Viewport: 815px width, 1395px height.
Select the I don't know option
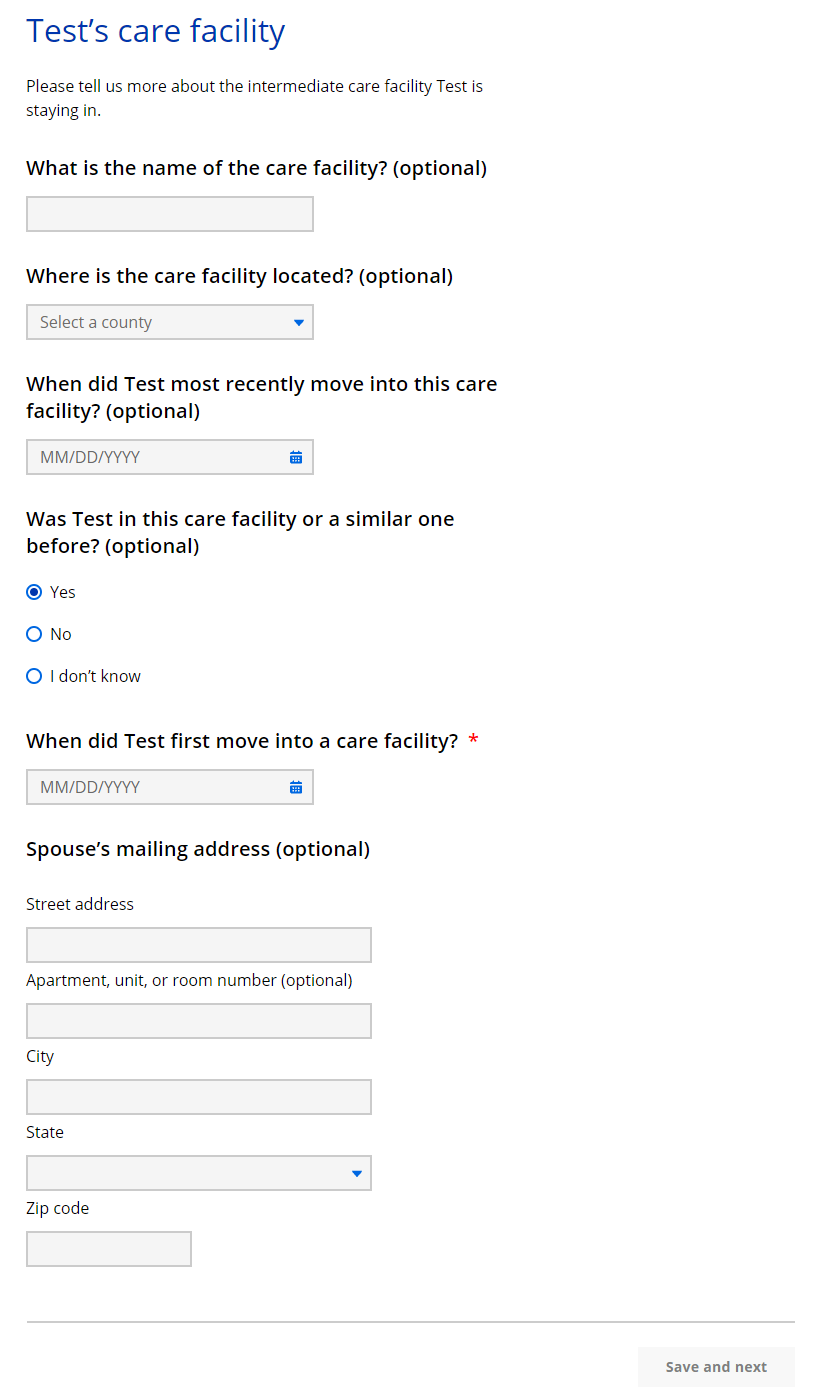pyautogui.click(x=34, y=676)
